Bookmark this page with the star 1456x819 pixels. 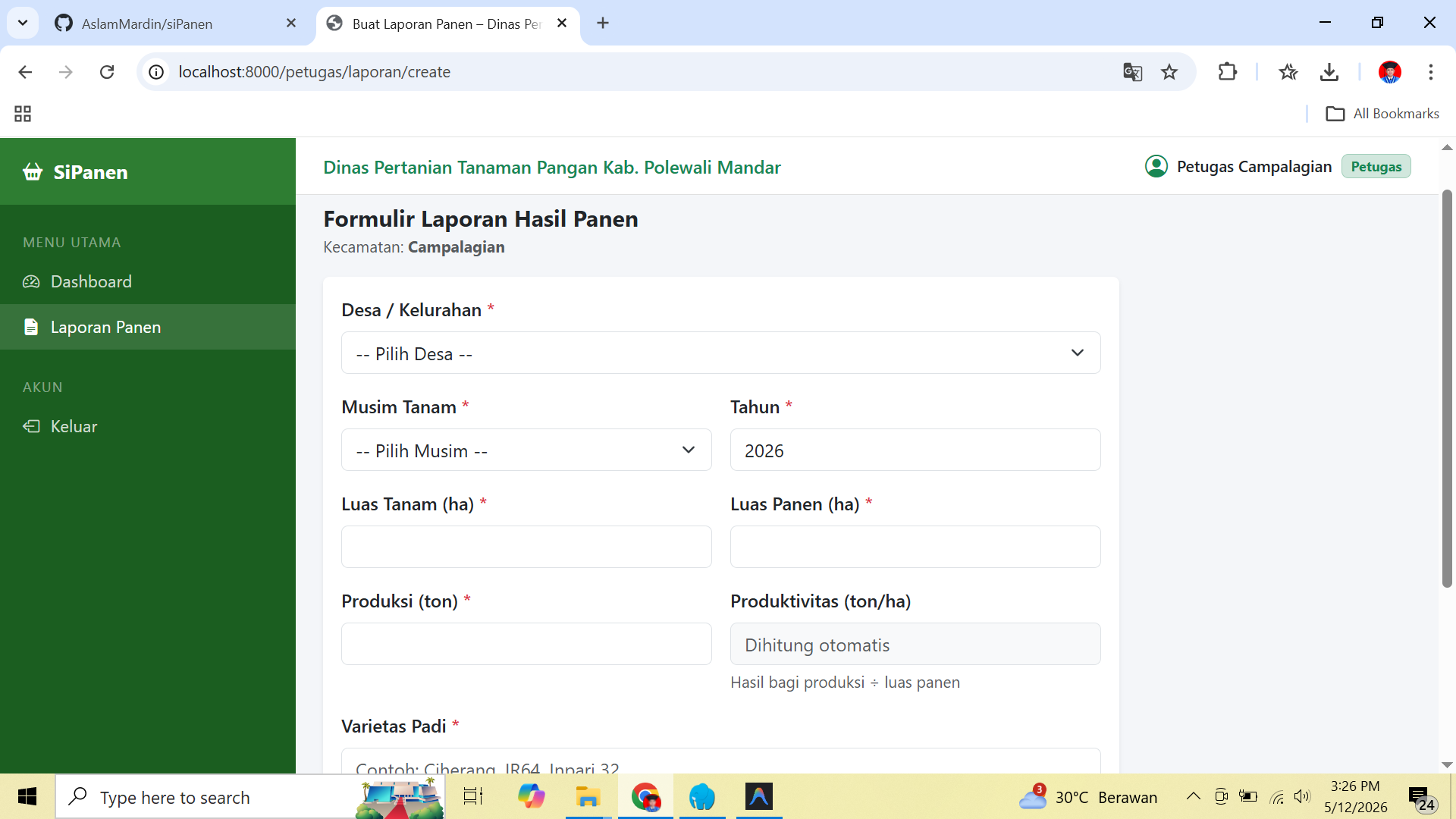tap(1169, 72)
